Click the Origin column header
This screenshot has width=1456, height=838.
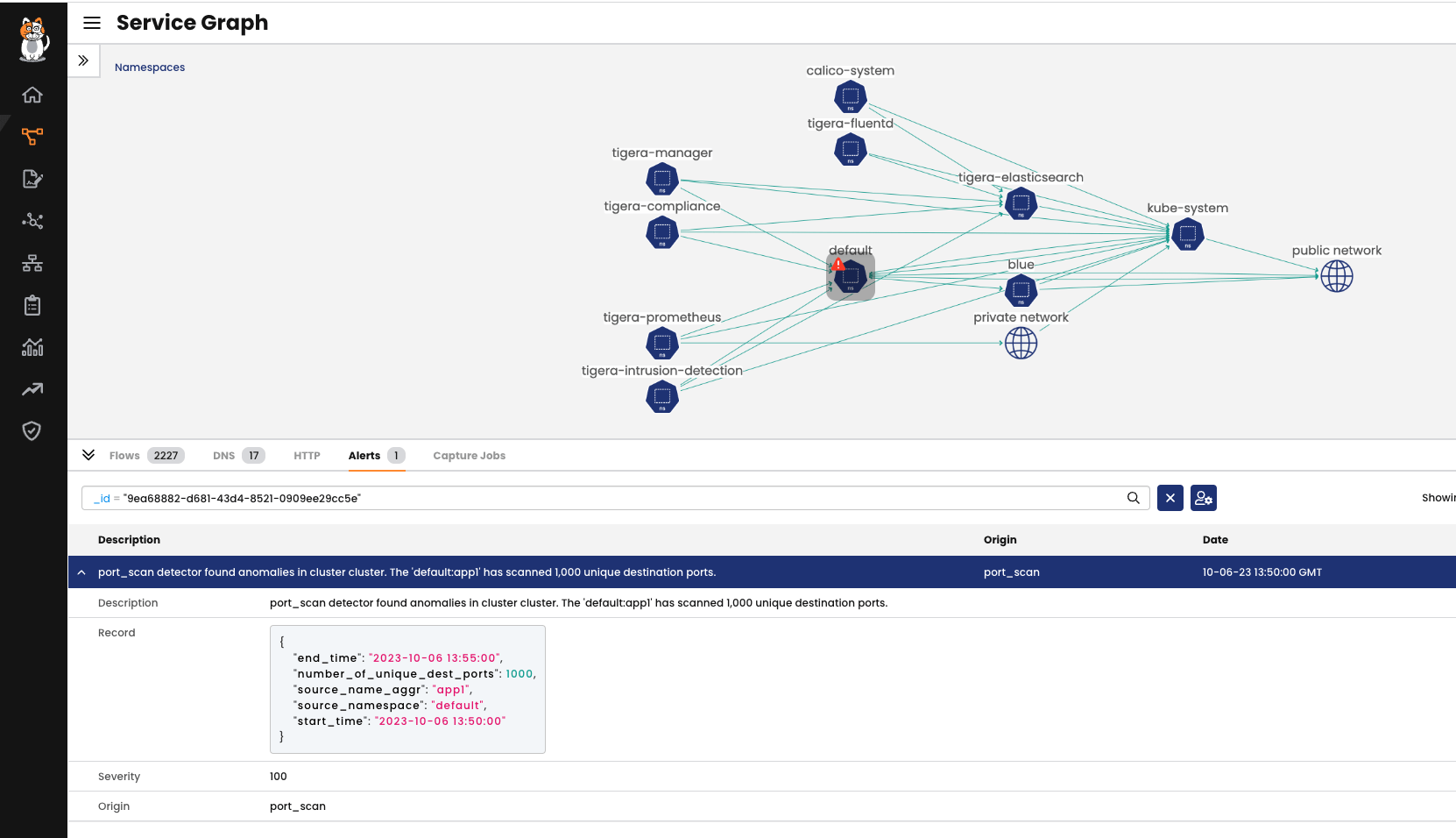(1000, 540)
